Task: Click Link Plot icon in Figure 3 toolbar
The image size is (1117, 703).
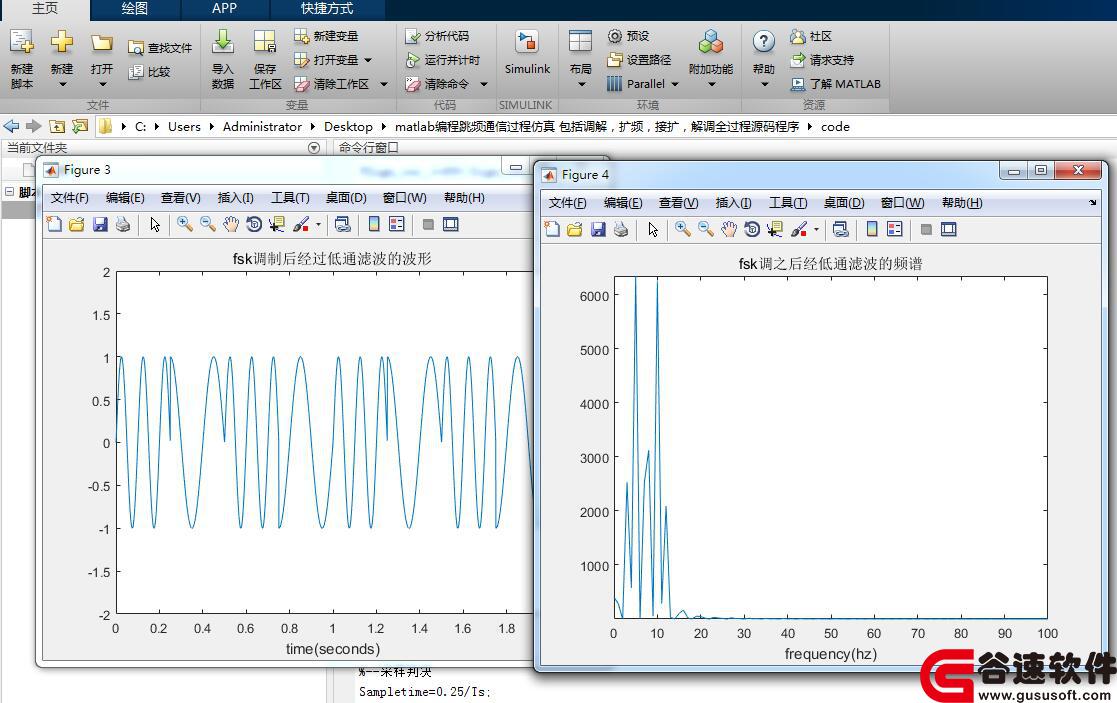Action: click(x=343, y=224)
